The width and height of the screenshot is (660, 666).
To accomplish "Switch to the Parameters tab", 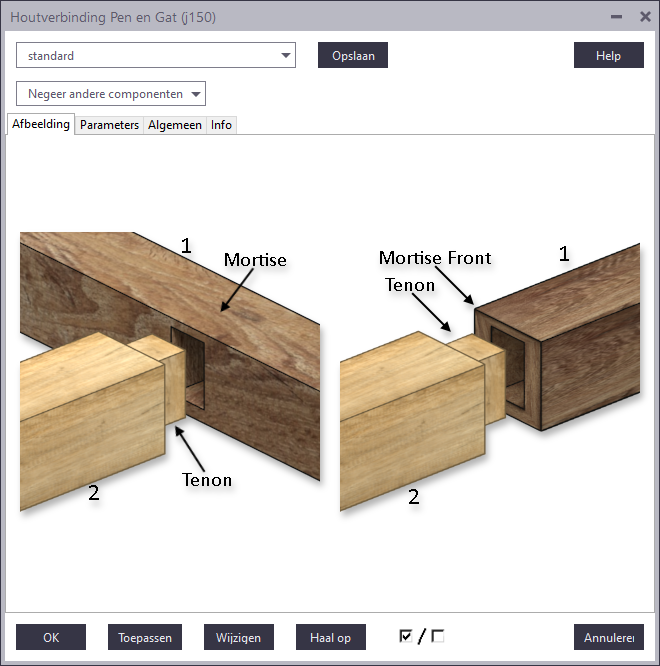I will click(x=109, y=125).
